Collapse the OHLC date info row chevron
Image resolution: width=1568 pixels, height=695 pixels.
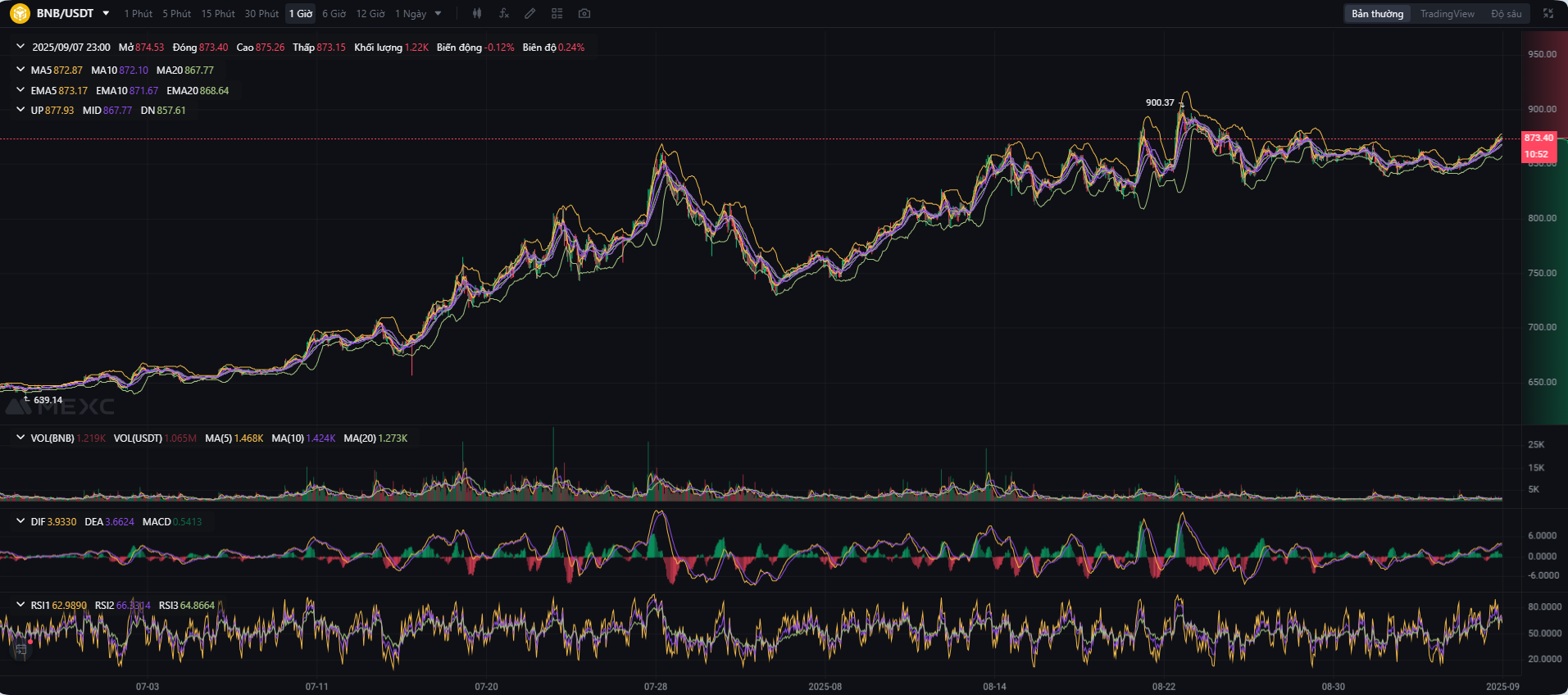click(20, 47)
